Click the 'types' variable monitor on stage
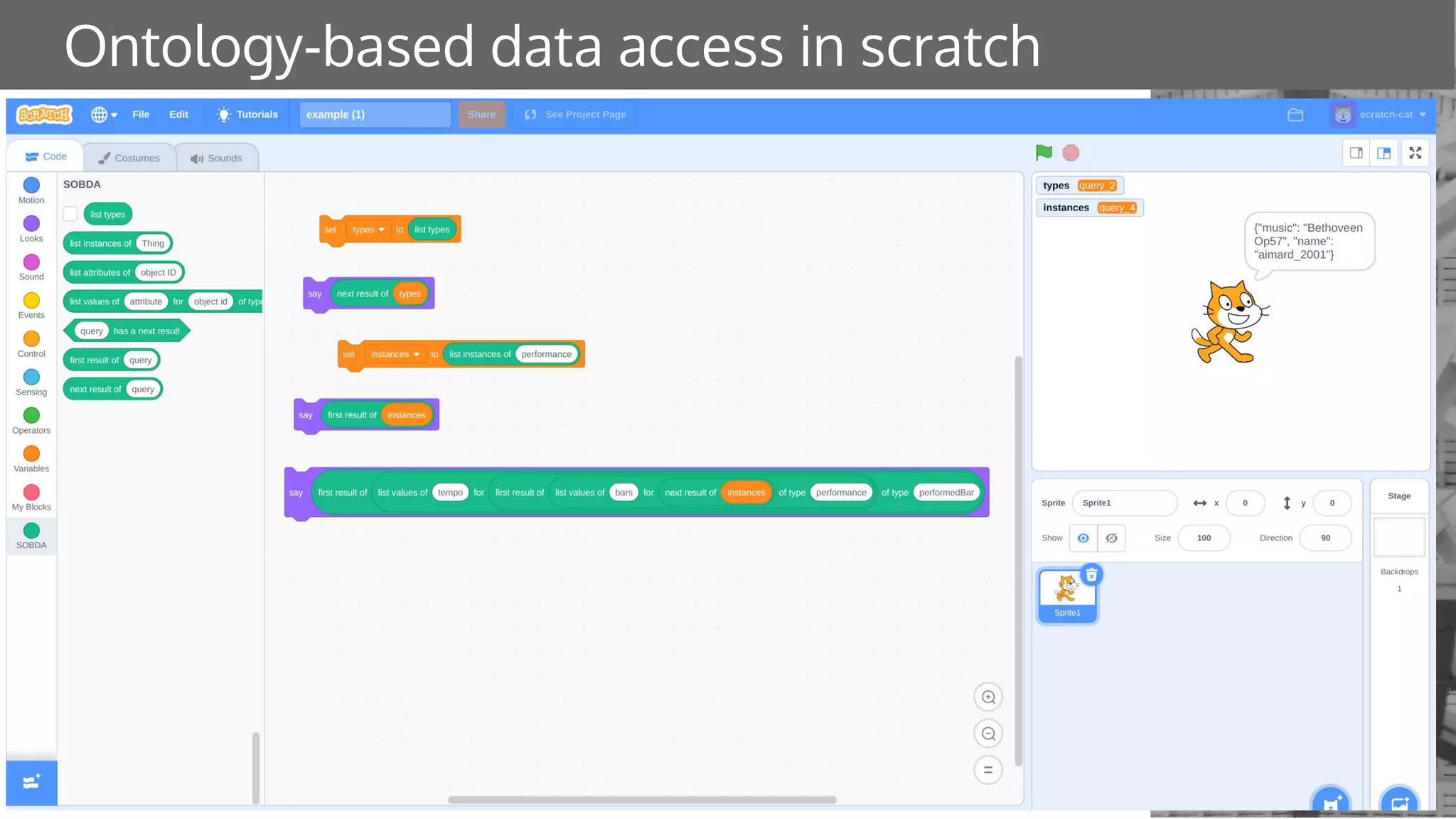This screenshot has width=1456, height=819. coord(1080,186)
